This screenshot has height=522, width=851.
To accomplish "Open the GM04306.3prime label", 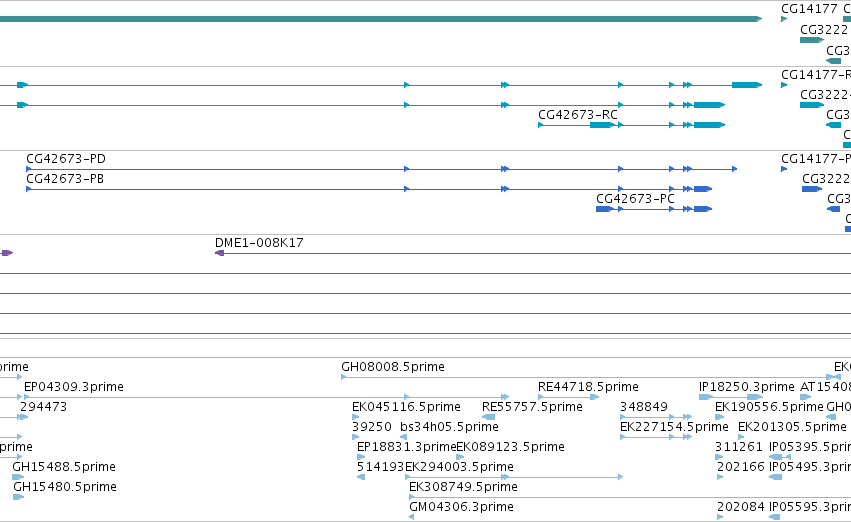I will 461,507.
